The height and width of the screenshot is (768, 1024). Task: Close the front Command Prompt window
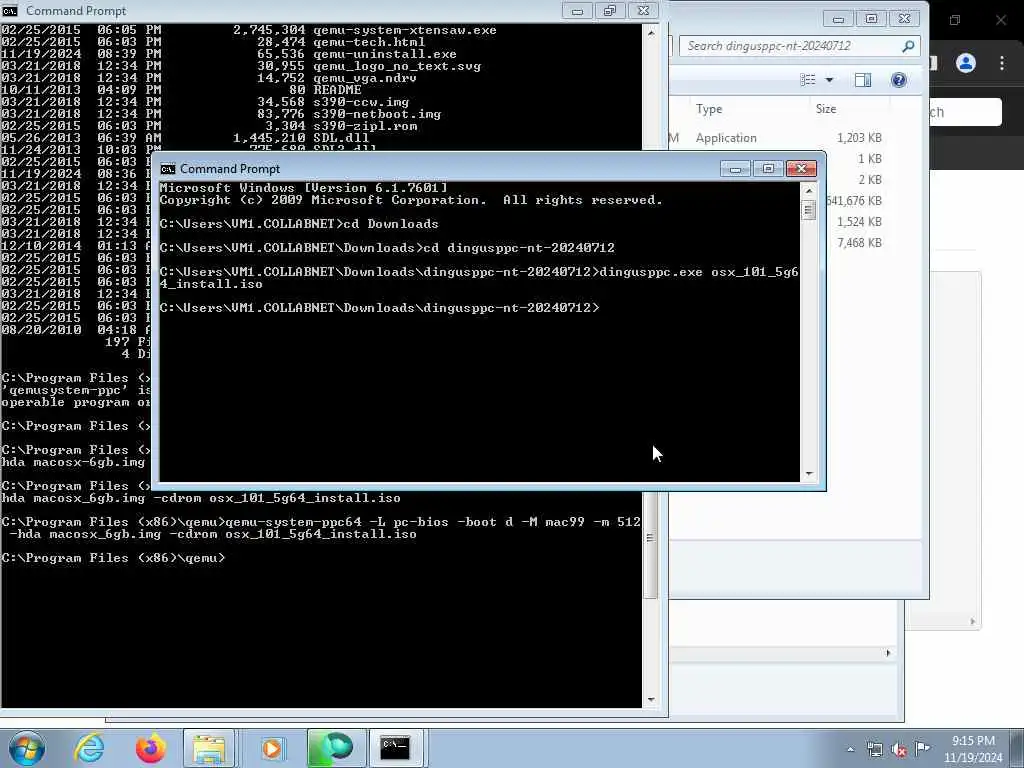pos(801,169)
